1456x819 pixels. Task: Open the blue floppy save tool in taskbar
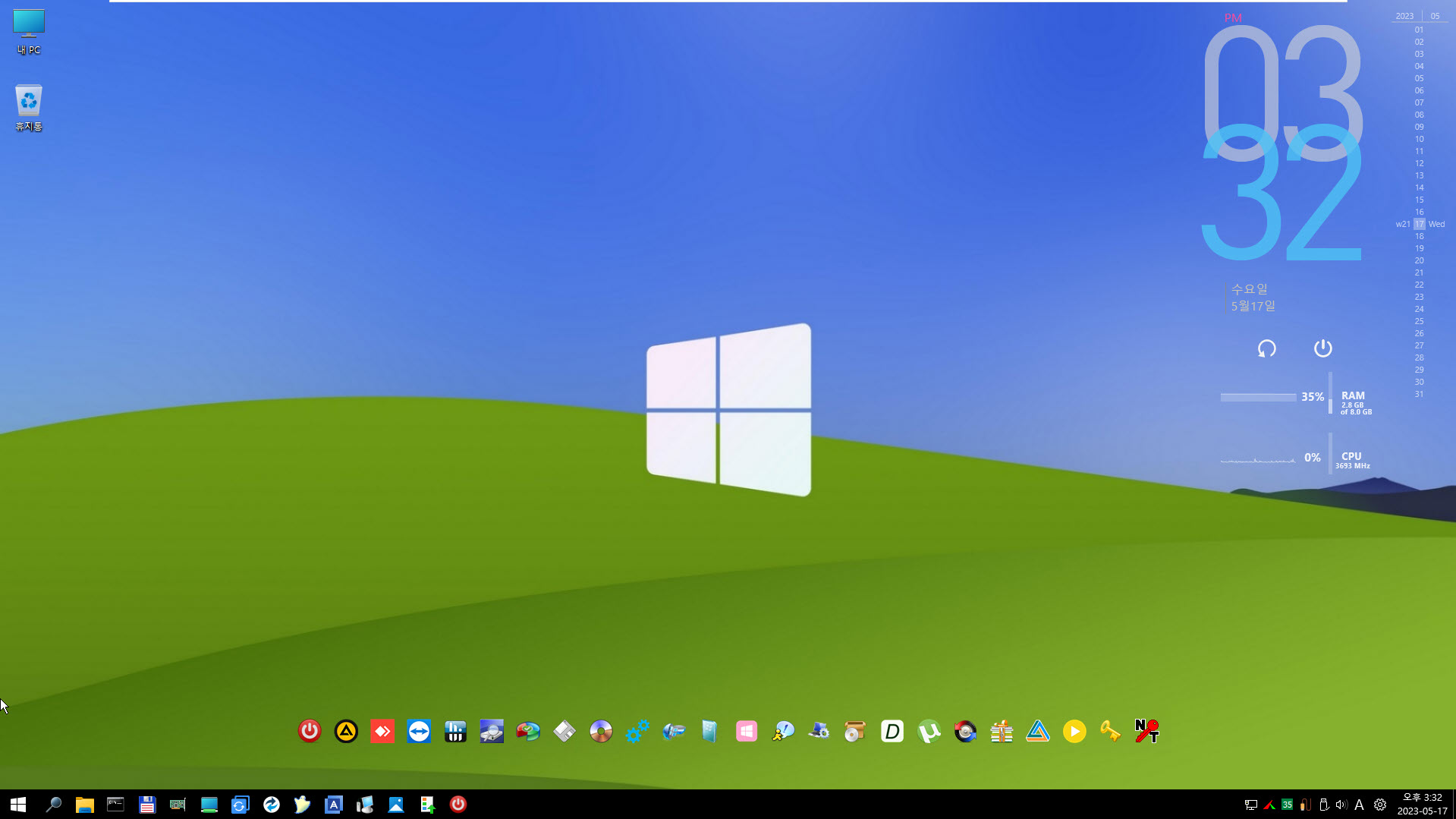[x=146, y=805]
